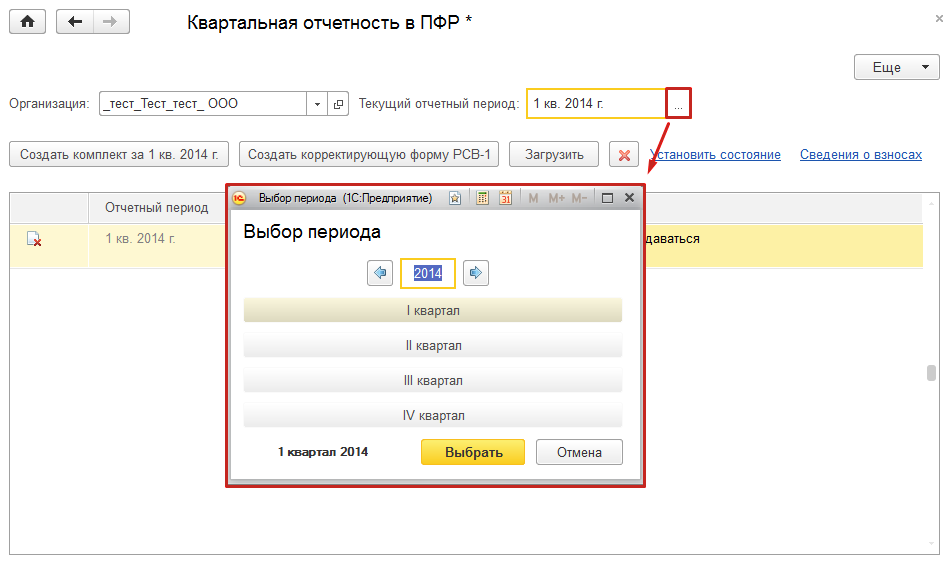Image resolution: width=951 pixels, height=566 pixels.
Task: Click the ellipsis period selection button
Action: pos(679,104)
